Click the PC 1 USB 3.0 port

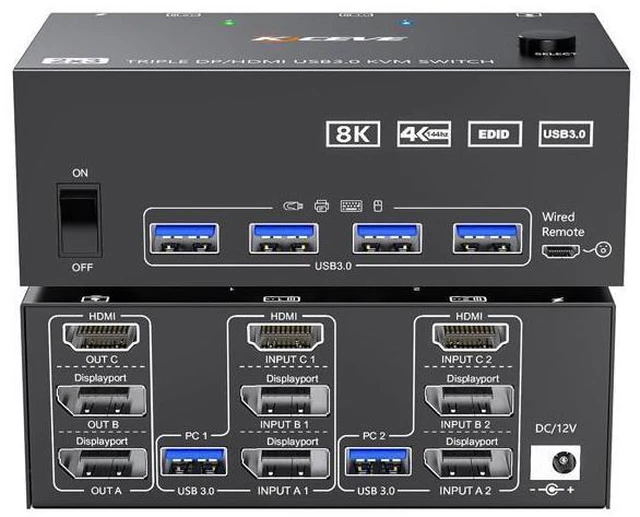tap(194, 462)
